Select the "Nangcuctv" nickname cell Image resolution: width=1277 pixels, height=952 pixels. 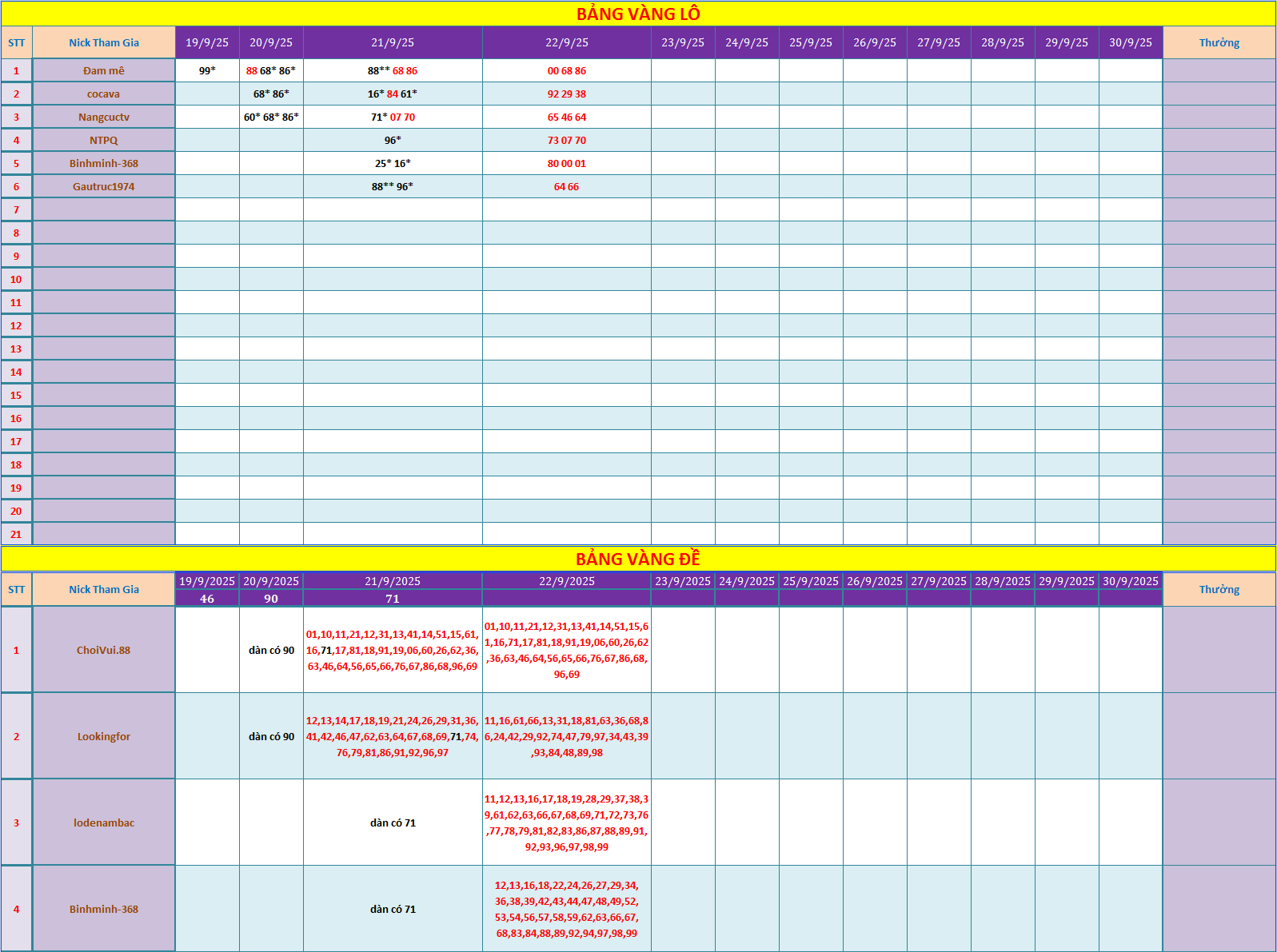[104, 117]
